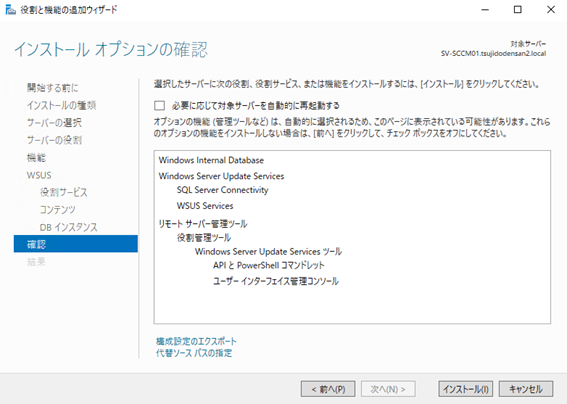Image resolution: width=567 pixels, height=404 pixels.
Task: Select WSUS step in sidebar
Action: [39, 175]
